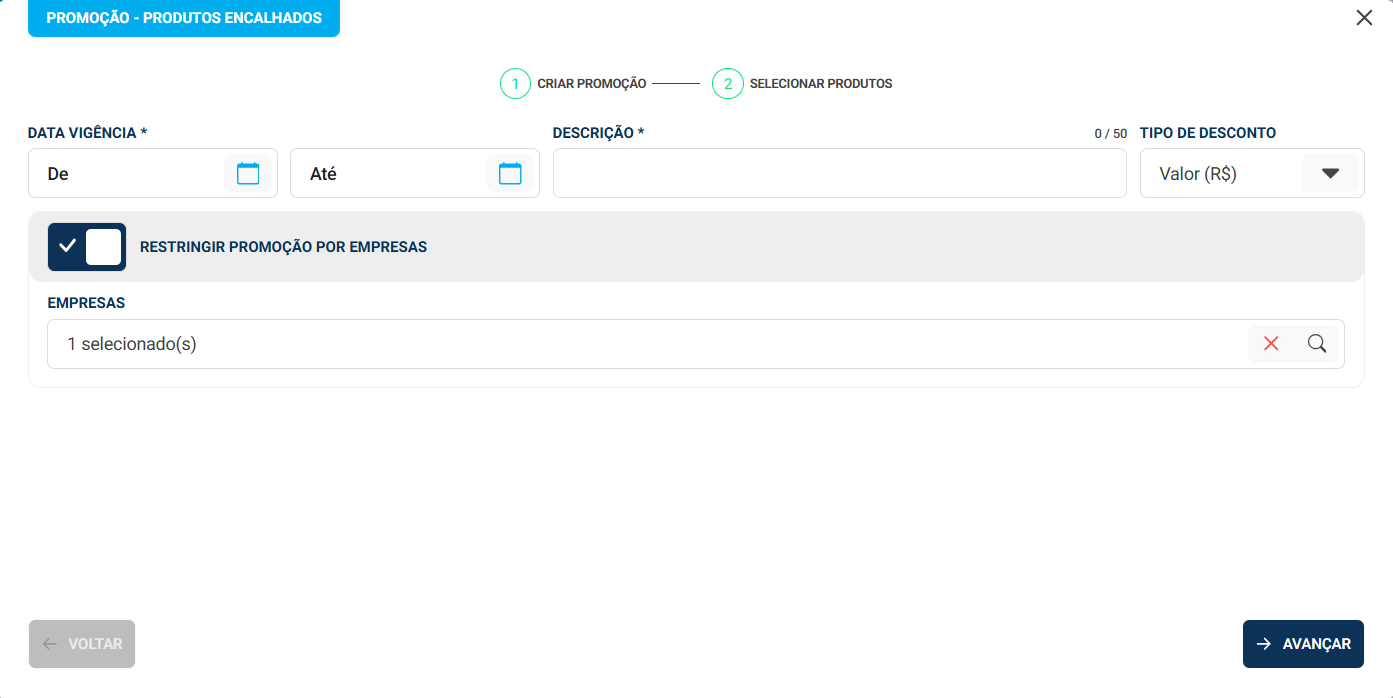Open the 'Até' end date calendar icon
The width and height of the screenshot is (1393, 698).
tap(510, 173)
